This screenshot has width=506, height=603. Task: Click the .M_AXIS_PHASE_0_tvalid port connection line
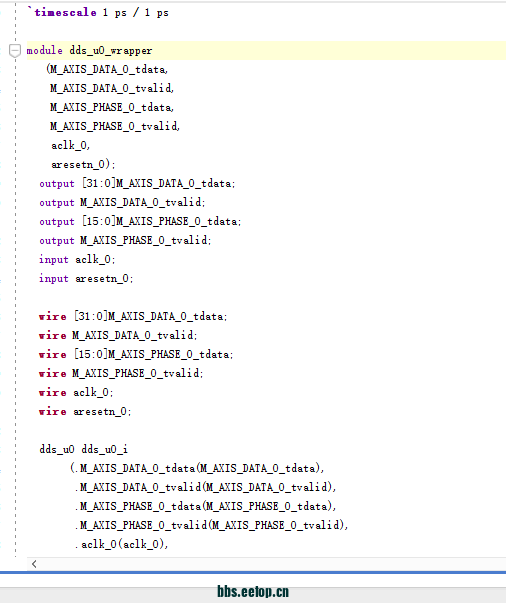point(211,525)
